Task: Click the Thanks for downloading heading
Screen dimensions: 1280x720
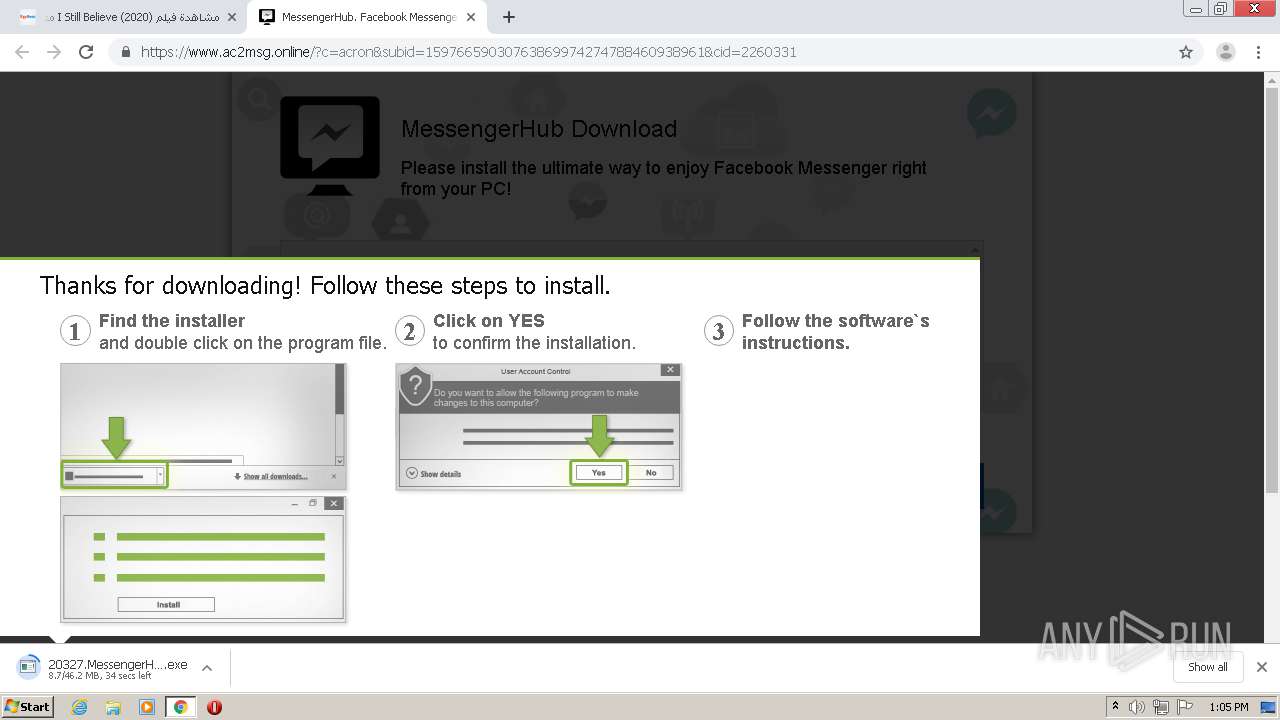Action: pos(325,286)
